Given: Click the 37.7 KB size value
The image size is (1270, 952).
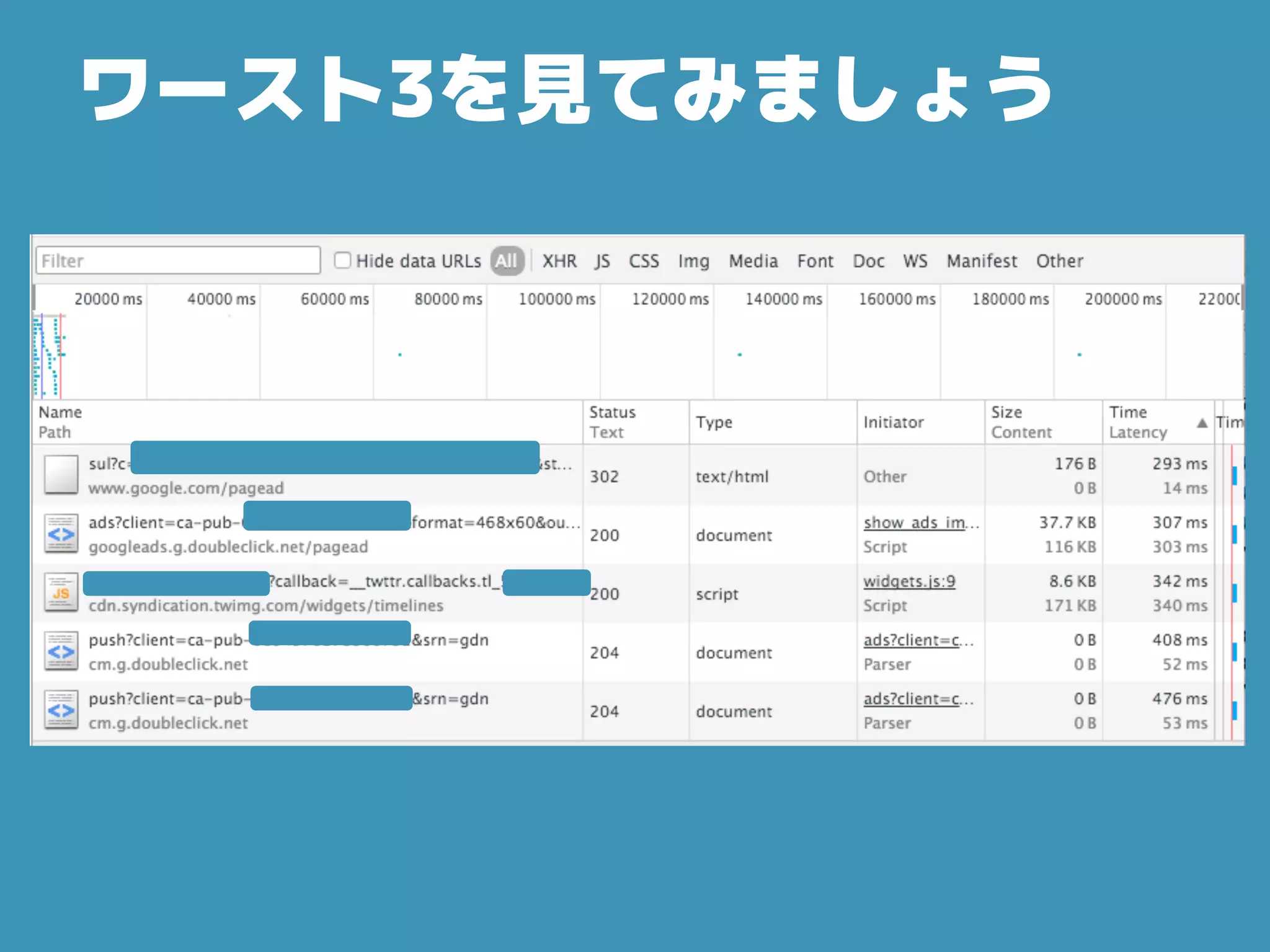Looking at the screenshot, I should click(1067, 522).
